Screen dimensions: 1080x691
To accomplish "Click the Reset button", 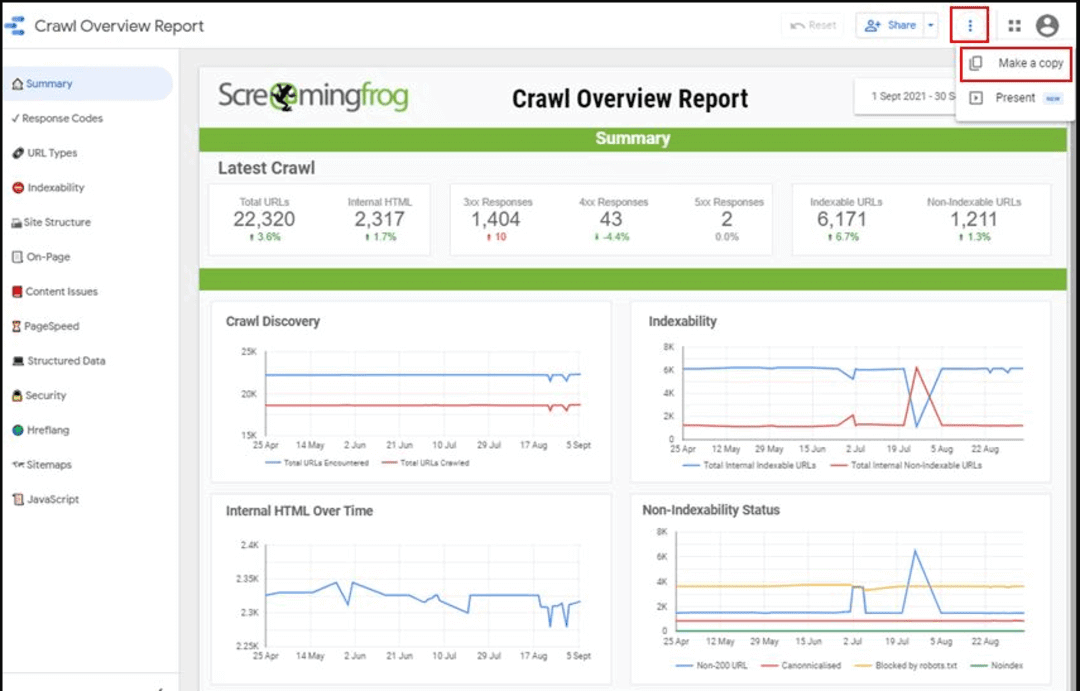I will click(813, 24).
